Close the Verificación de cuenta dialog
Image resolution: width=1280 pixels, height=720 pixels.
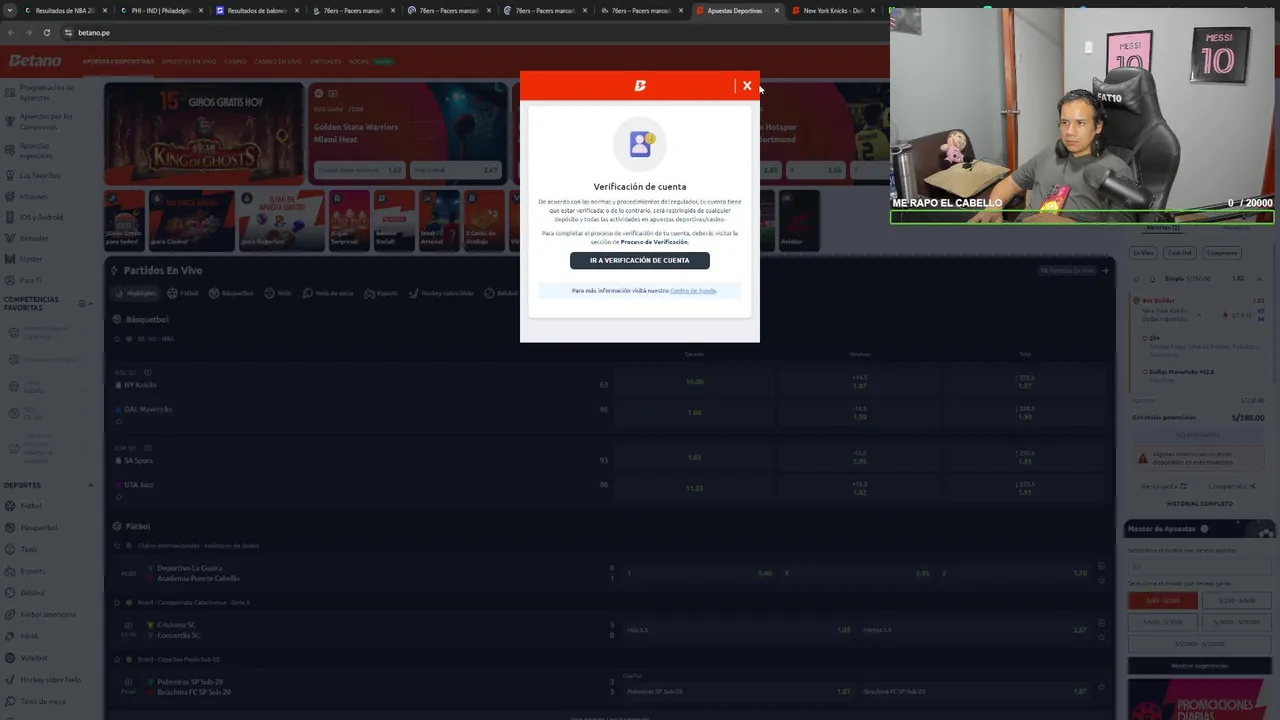pyautogui.click(x=747, y=86)
